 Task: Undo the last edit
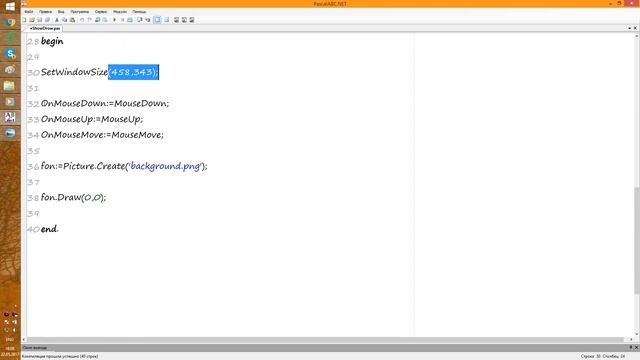click(82, 20)
